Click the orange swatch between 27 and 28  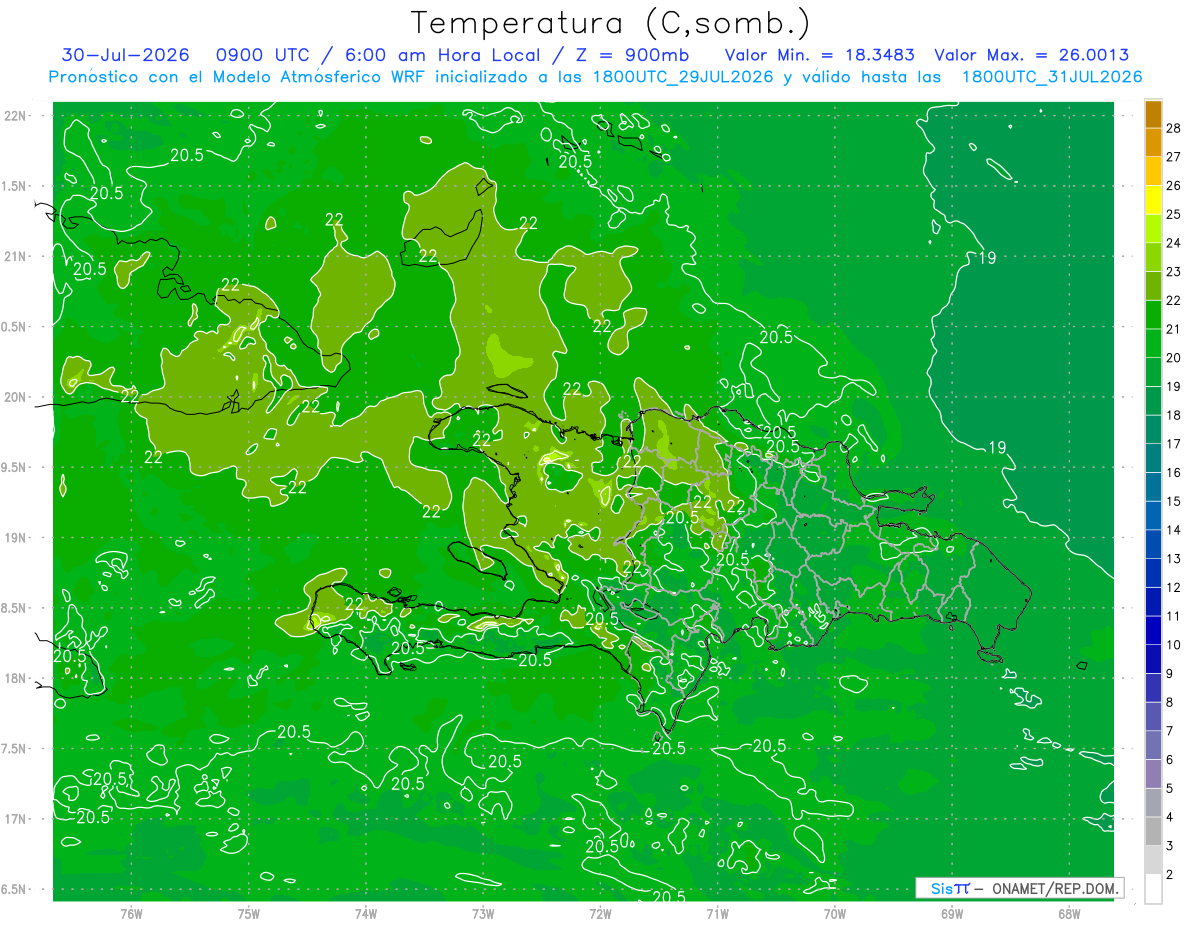click(1153, 142)
